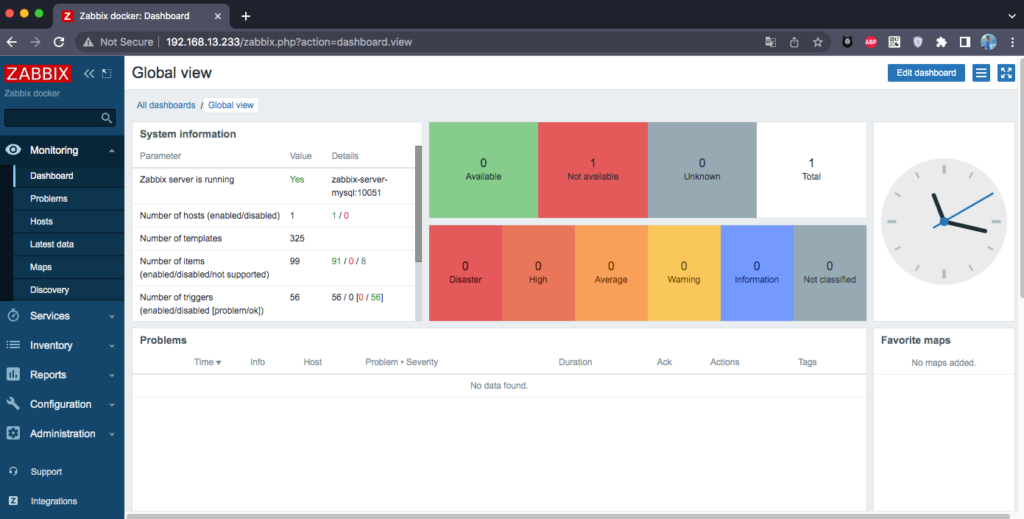The height and width of the screenshot is (519, 1024).
Task: Click the Not Secure warning icon
Action: pos(88,42)
